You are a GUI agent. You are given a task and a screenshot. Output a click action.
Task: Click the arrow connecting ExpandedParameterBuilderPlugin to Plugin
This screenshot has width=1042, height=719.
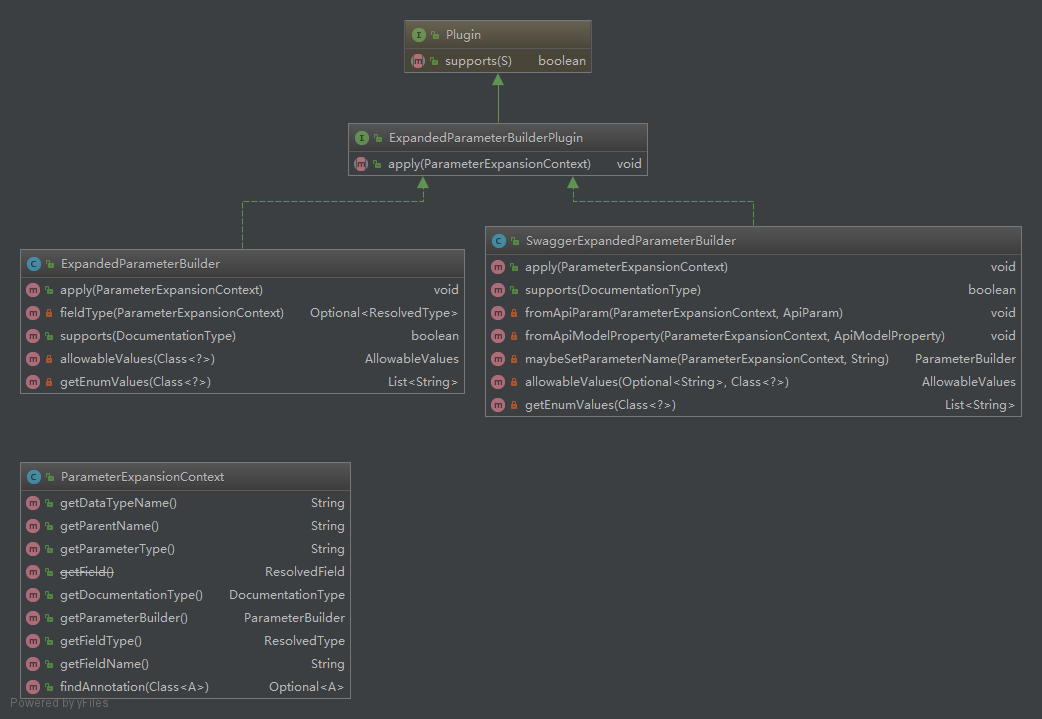coord(497,98)
